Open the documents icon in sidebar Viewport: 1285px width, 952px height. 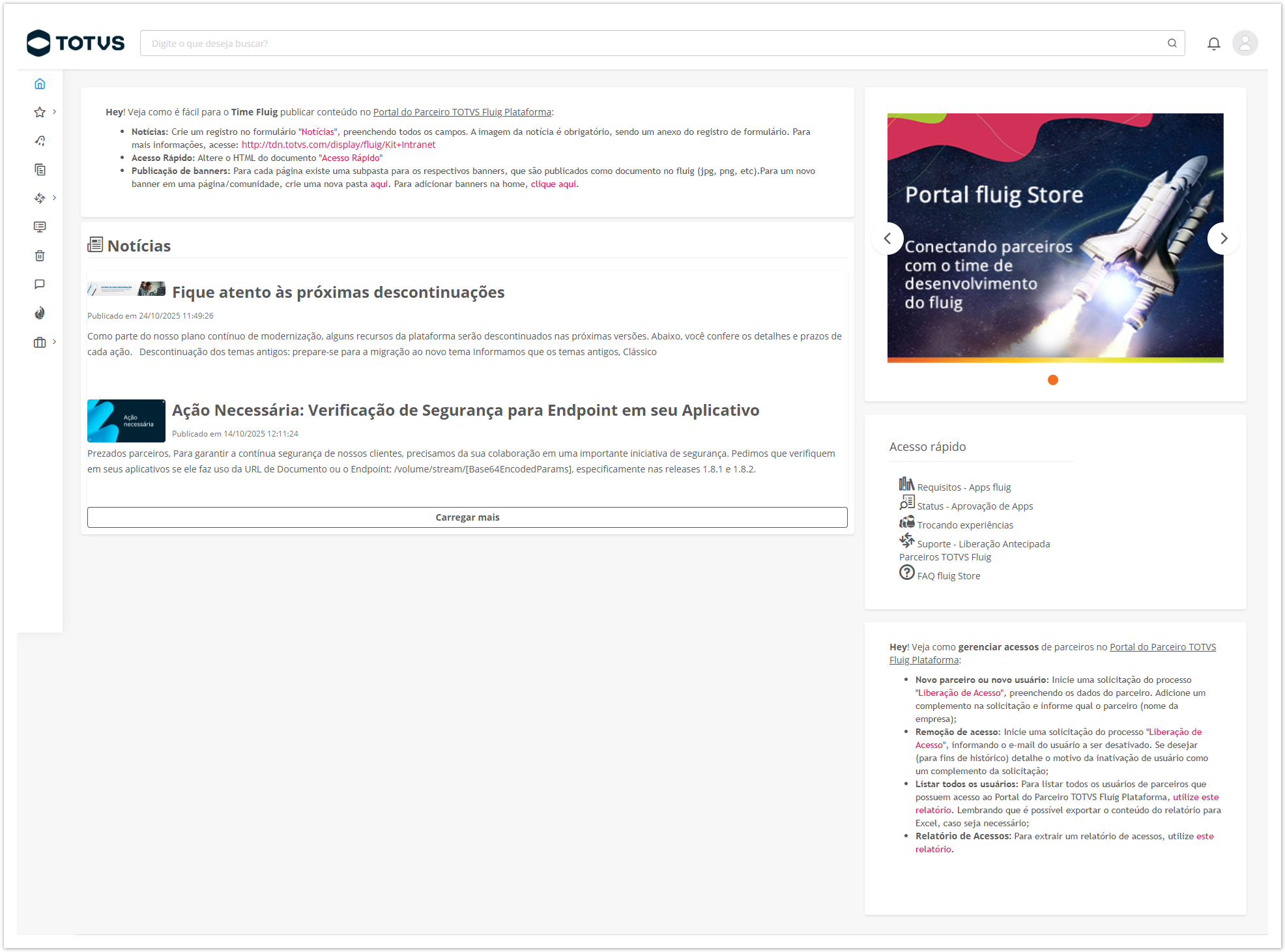40,170
